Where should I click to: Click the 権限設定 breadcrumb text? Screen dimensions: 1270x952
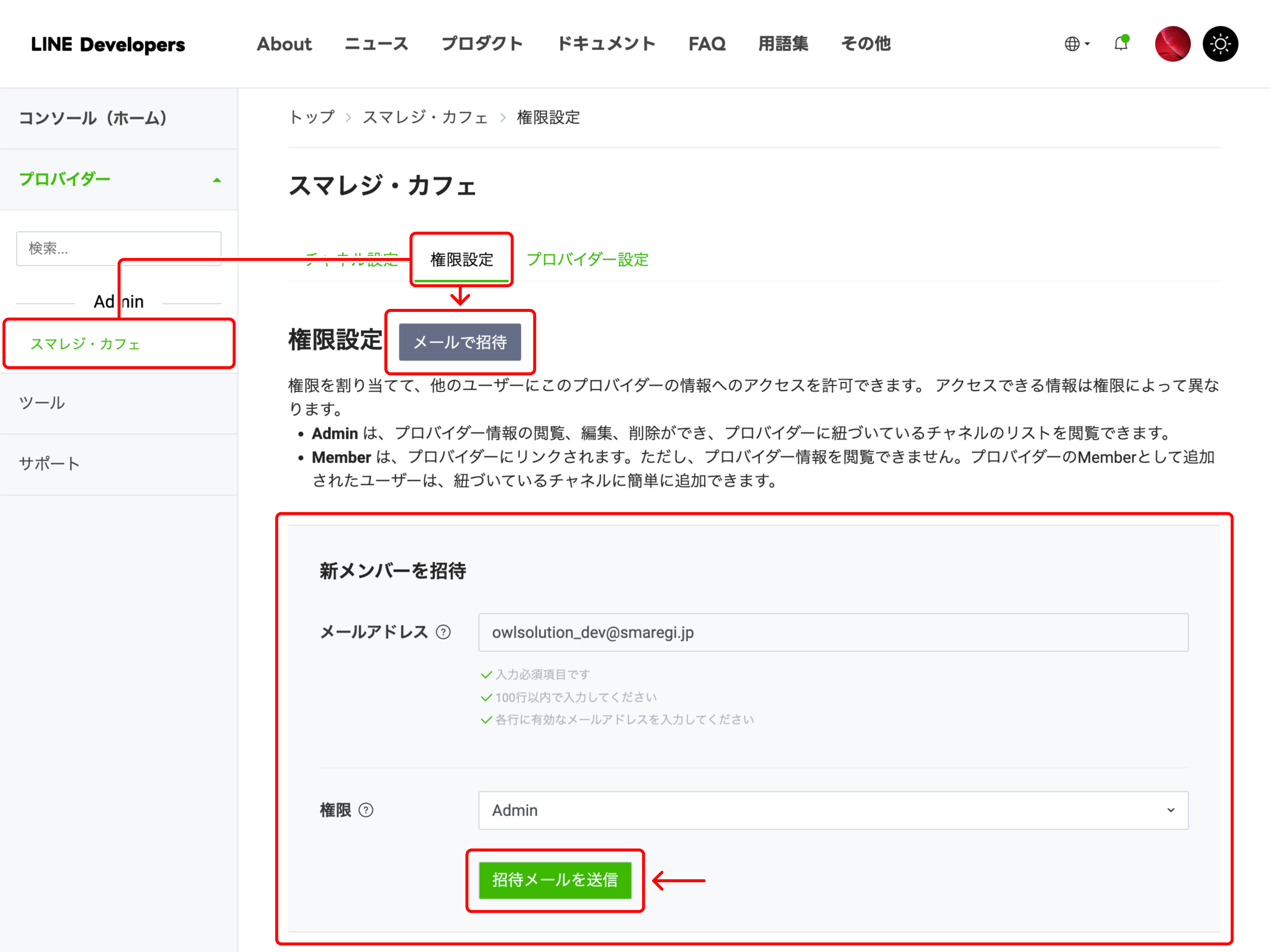(548, 117)
